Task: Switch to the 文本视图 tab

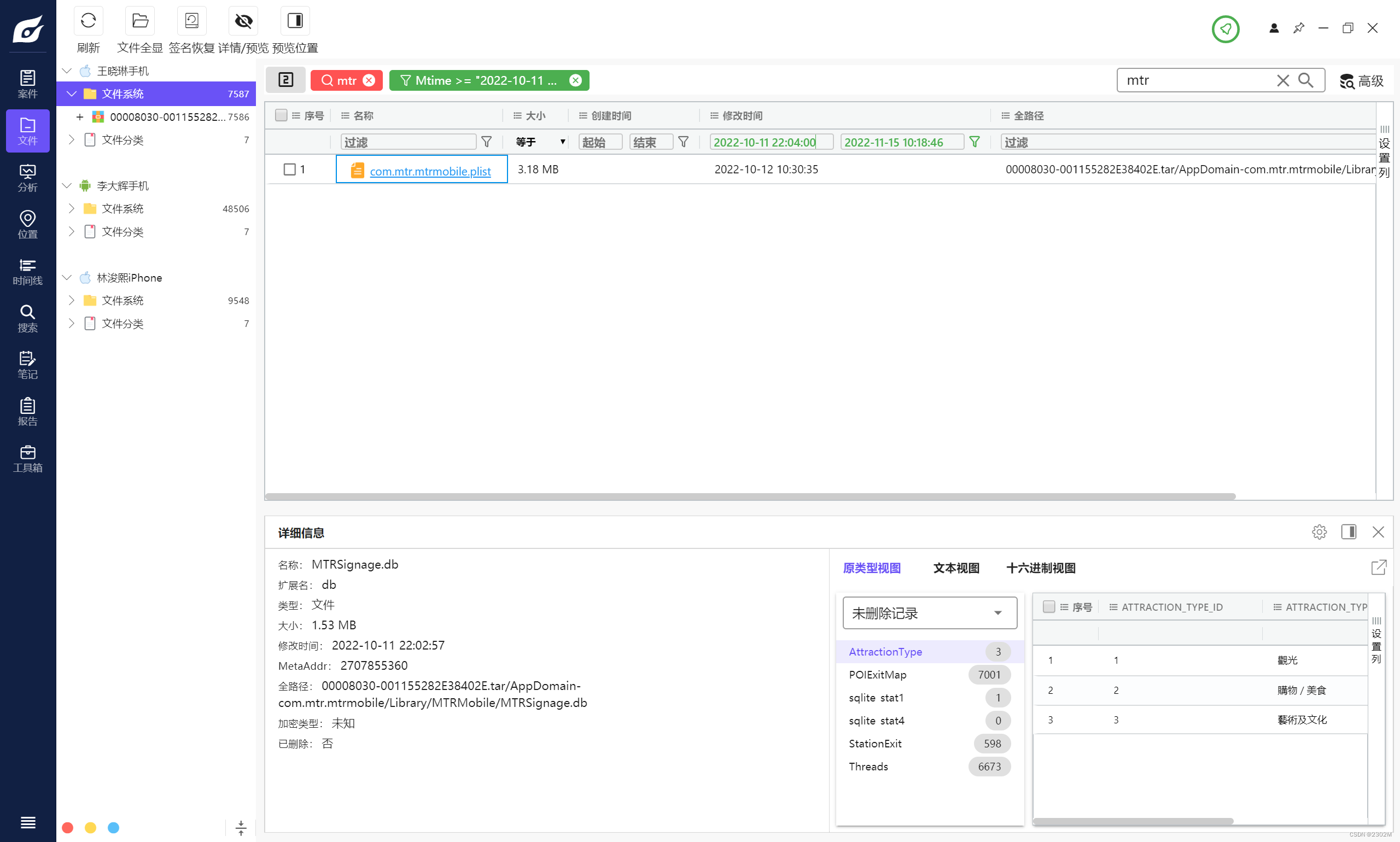Action: pos(956,568)
